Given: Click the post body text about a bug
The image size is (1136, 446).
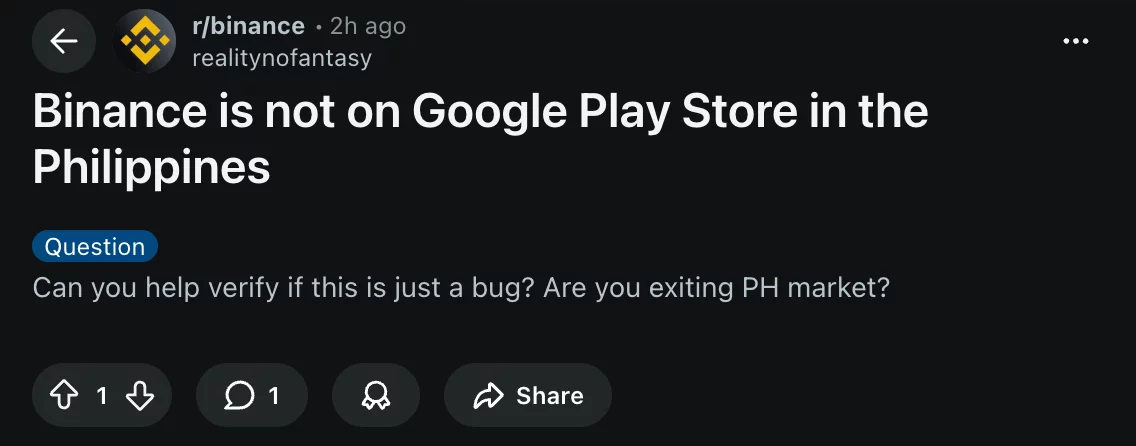Looking at the screenshot, I should coord(460,289).
